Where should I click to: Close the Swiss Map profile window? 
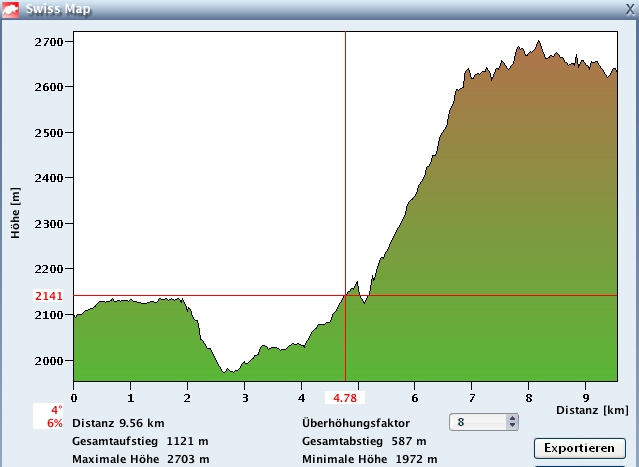628,8
